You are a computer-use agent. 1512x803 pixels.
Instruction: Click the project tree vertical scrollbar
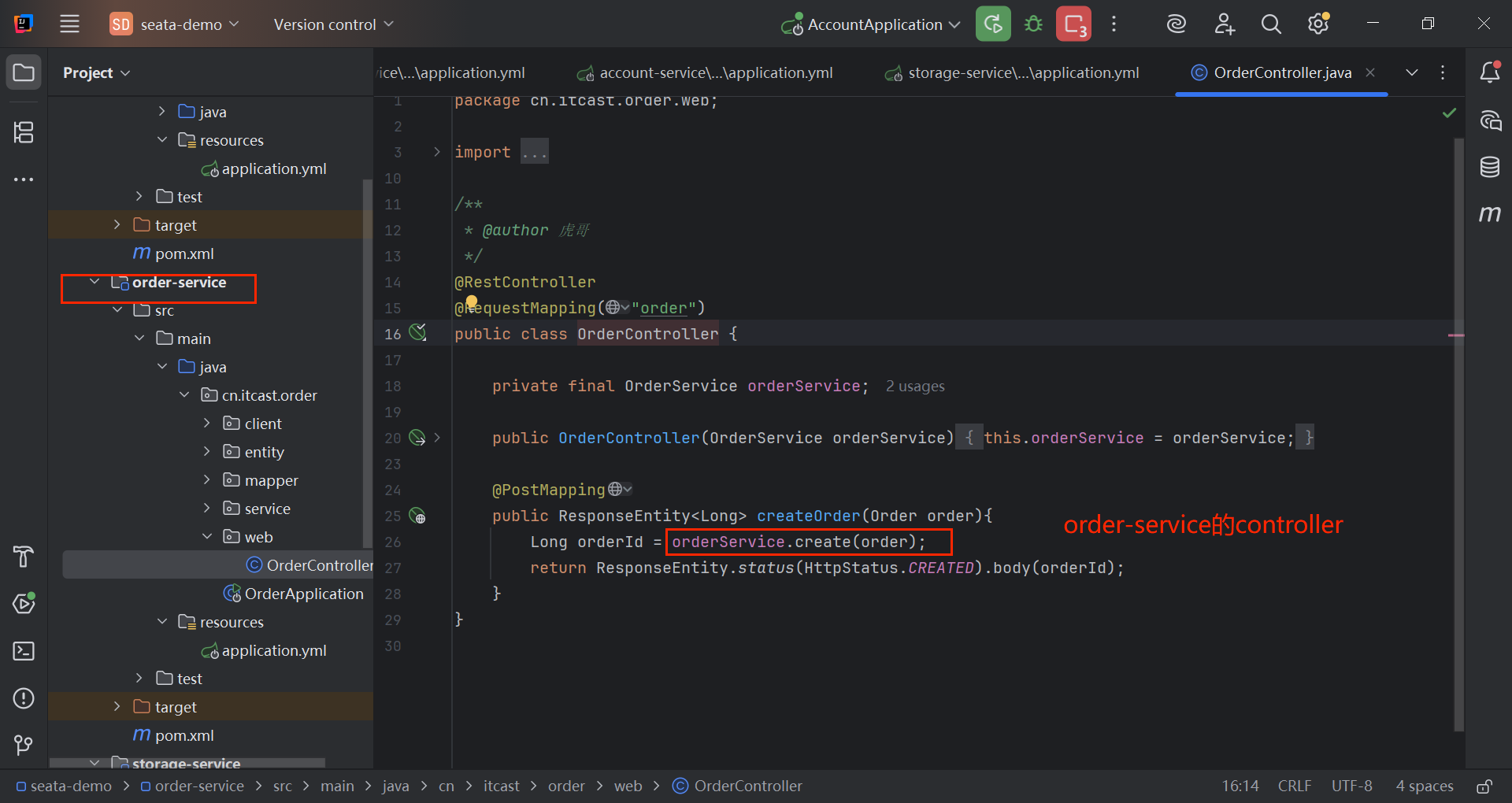(x=367, y=362)
